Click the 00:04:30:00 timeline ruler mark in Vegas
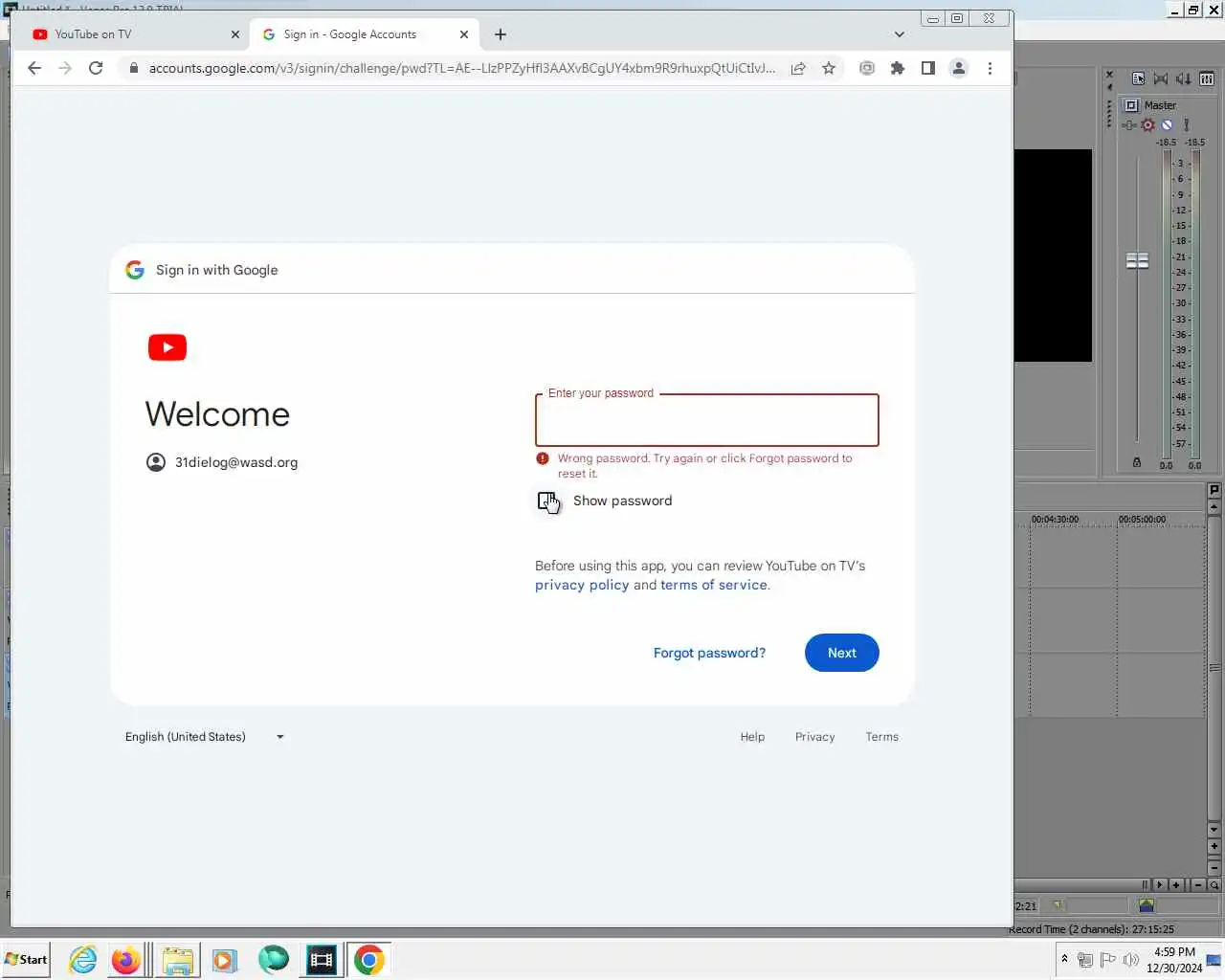The height and width of the screenshot is (980, 1225). point(1055,520)
